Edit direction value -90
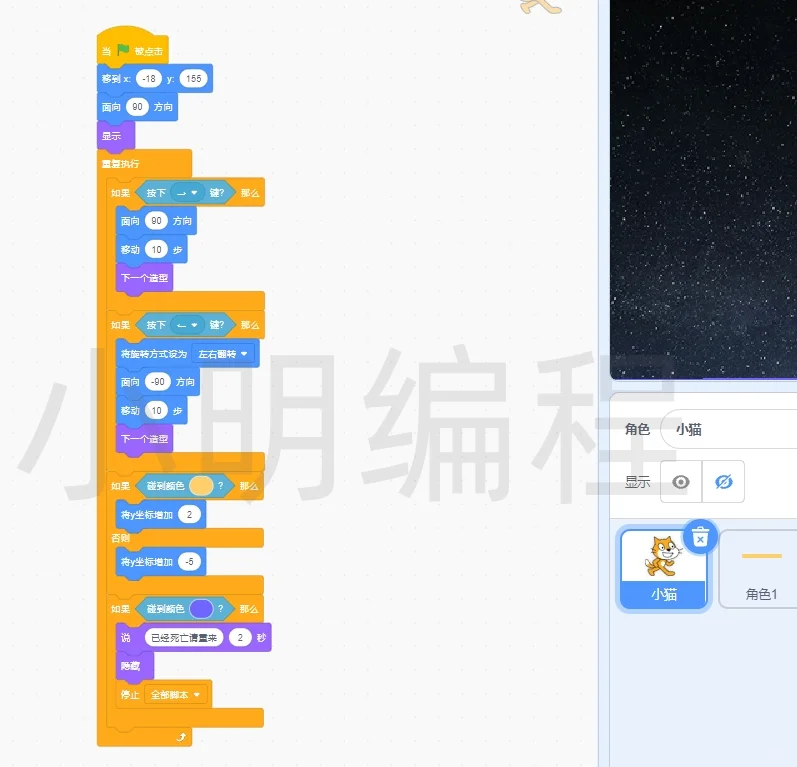The height and width of the screenshot is (767, 797). 158,381
